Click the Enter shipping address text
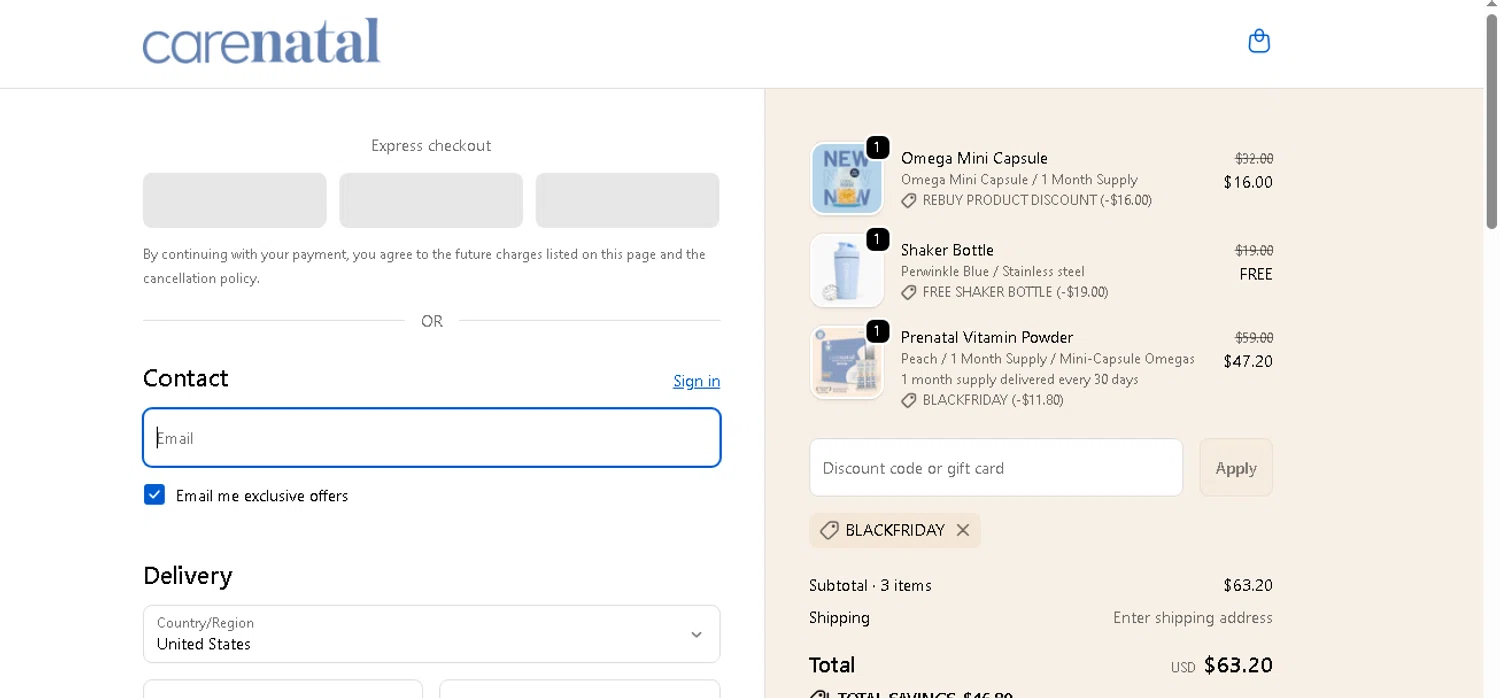The width and height of the screenshot is (1500, 698). [1193, 618]
